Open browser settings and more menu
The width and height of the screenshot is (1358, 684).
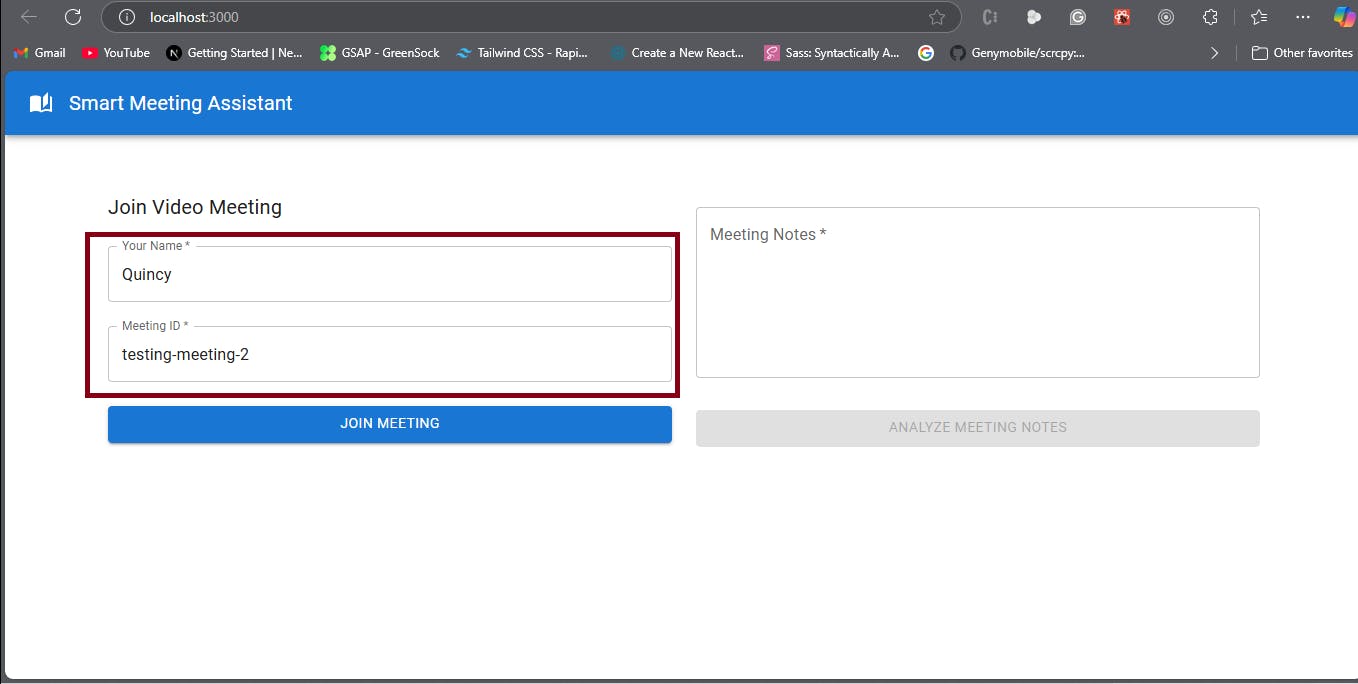(x=1302, y=17)
